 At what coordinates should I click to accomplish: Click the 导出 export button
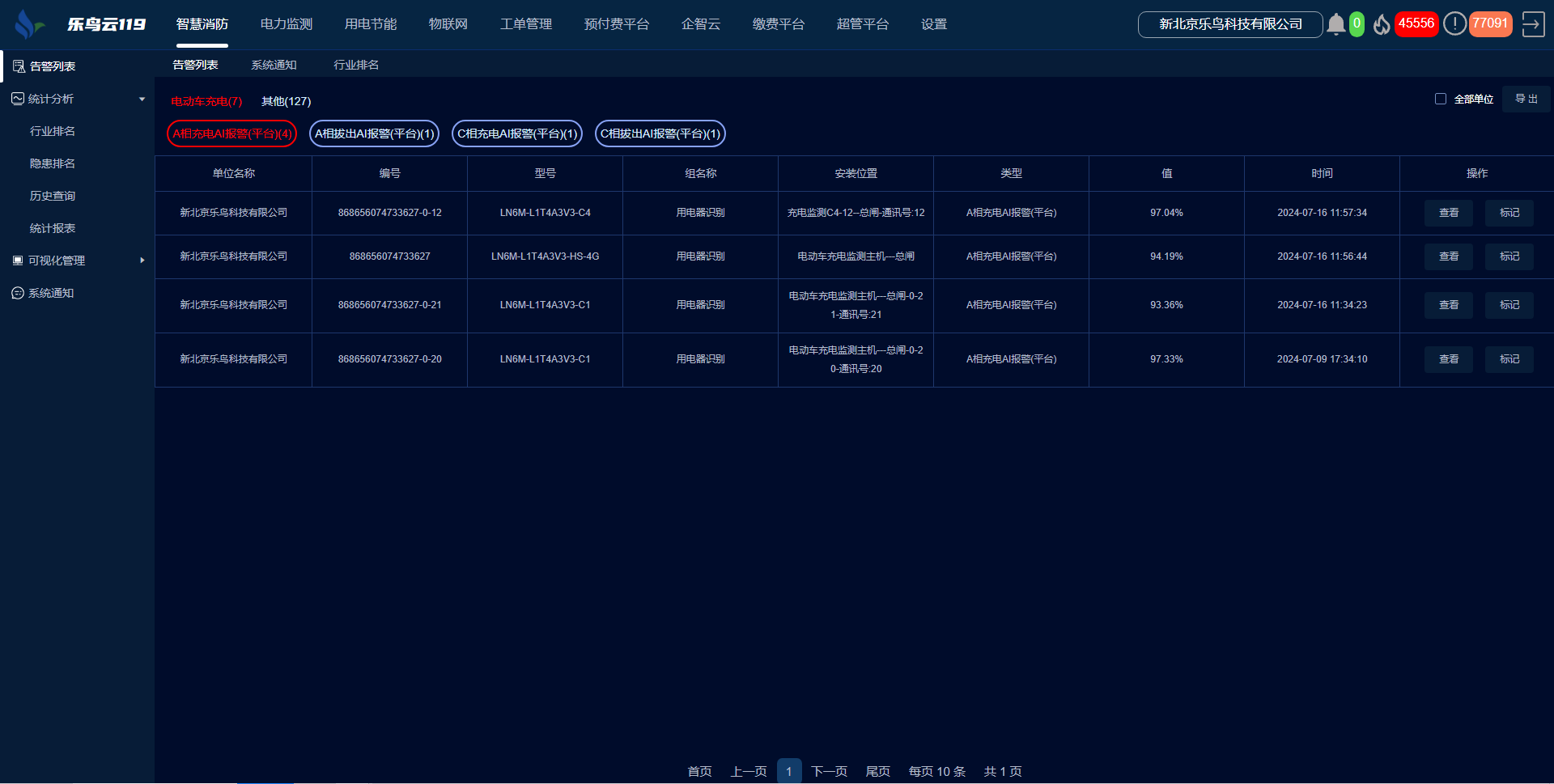coord(1526,99)
